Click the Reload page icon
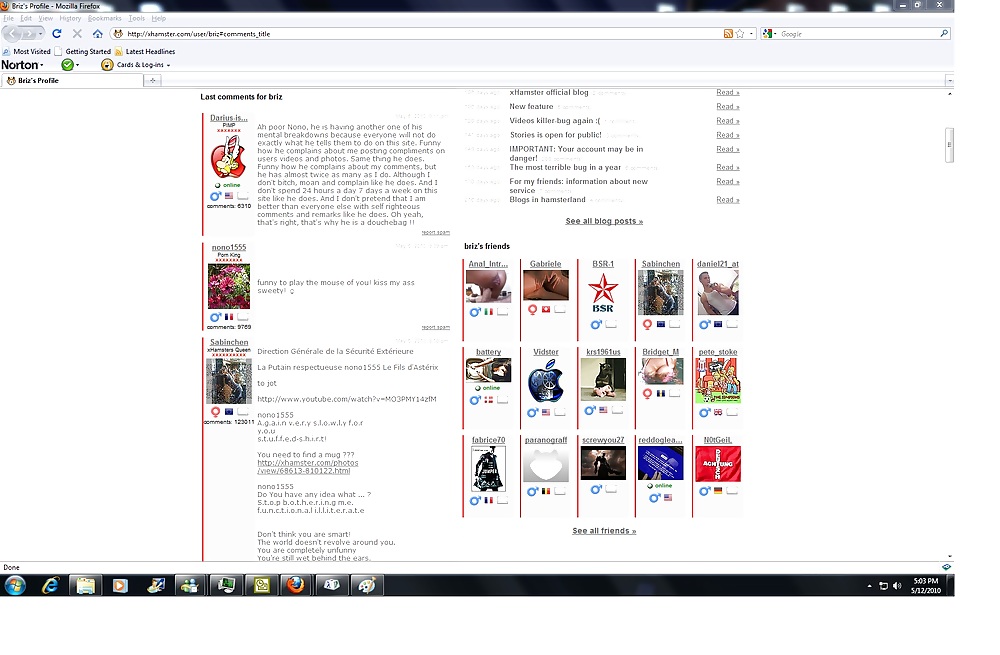 57,34
